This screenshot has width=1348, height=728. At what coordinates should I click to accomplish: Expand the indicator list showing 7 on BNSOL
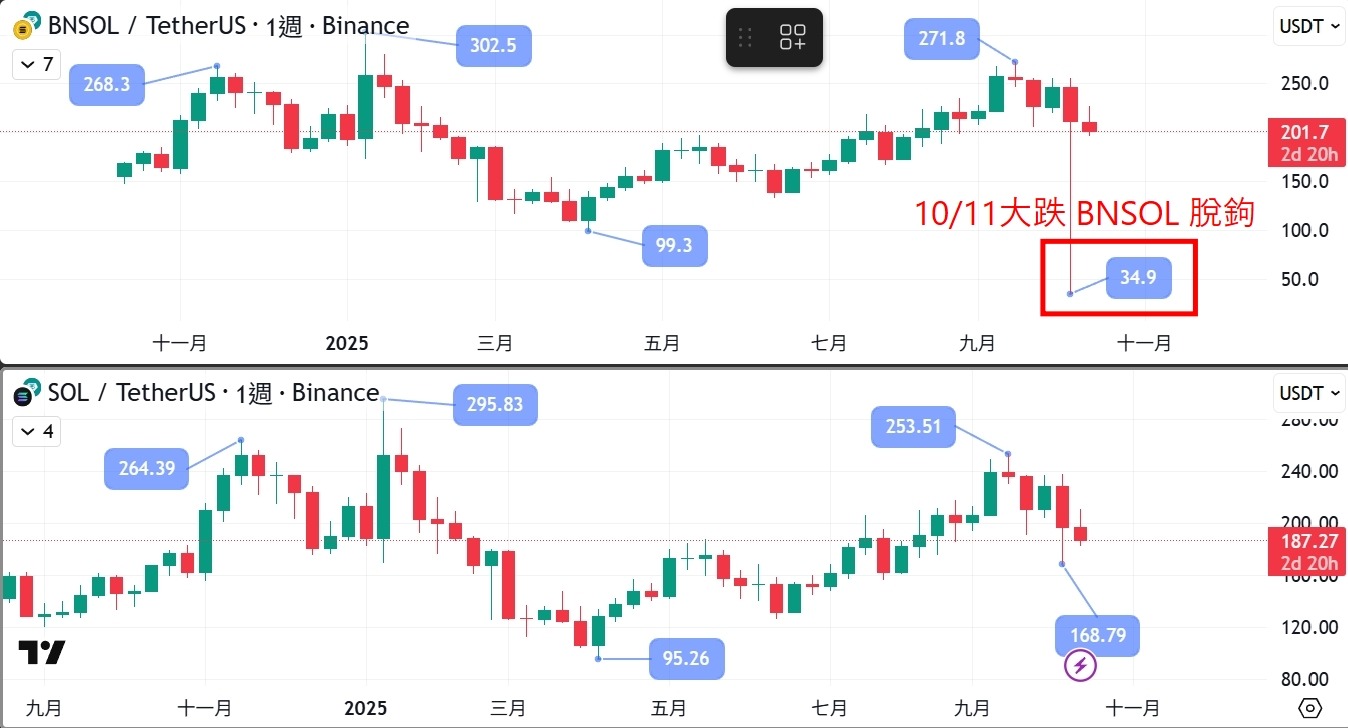(36, 64)
